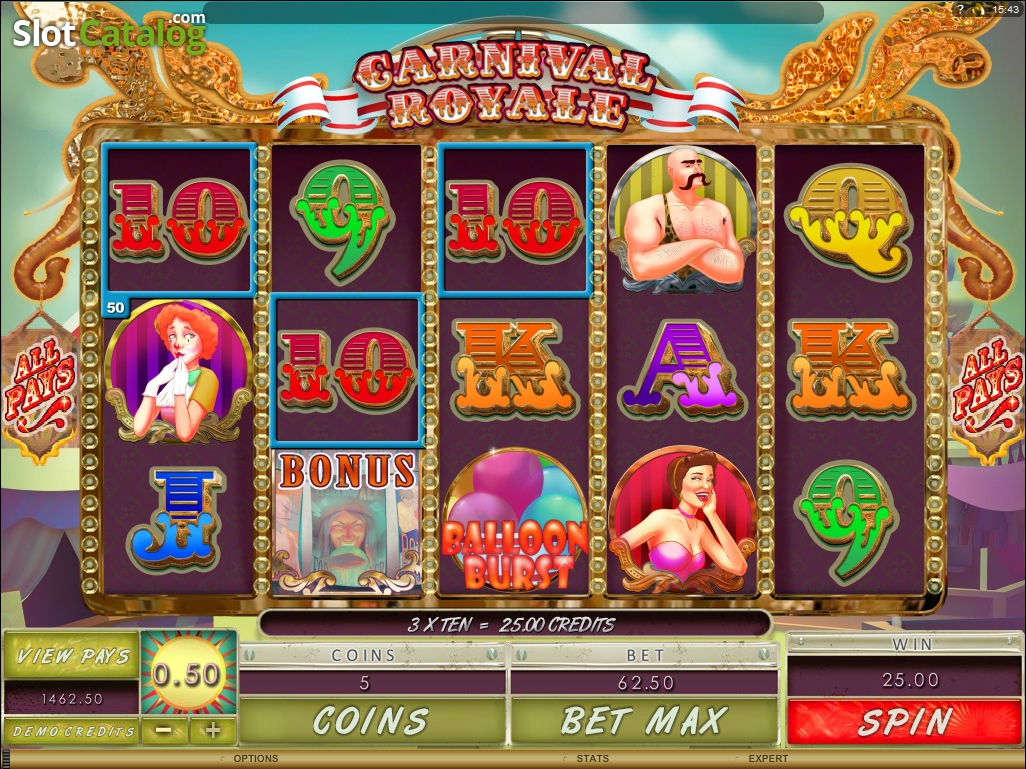This screenshot has width=1026, height=769.
Task: Open the OPTIONS menu
Action: [x=256, y=759]
